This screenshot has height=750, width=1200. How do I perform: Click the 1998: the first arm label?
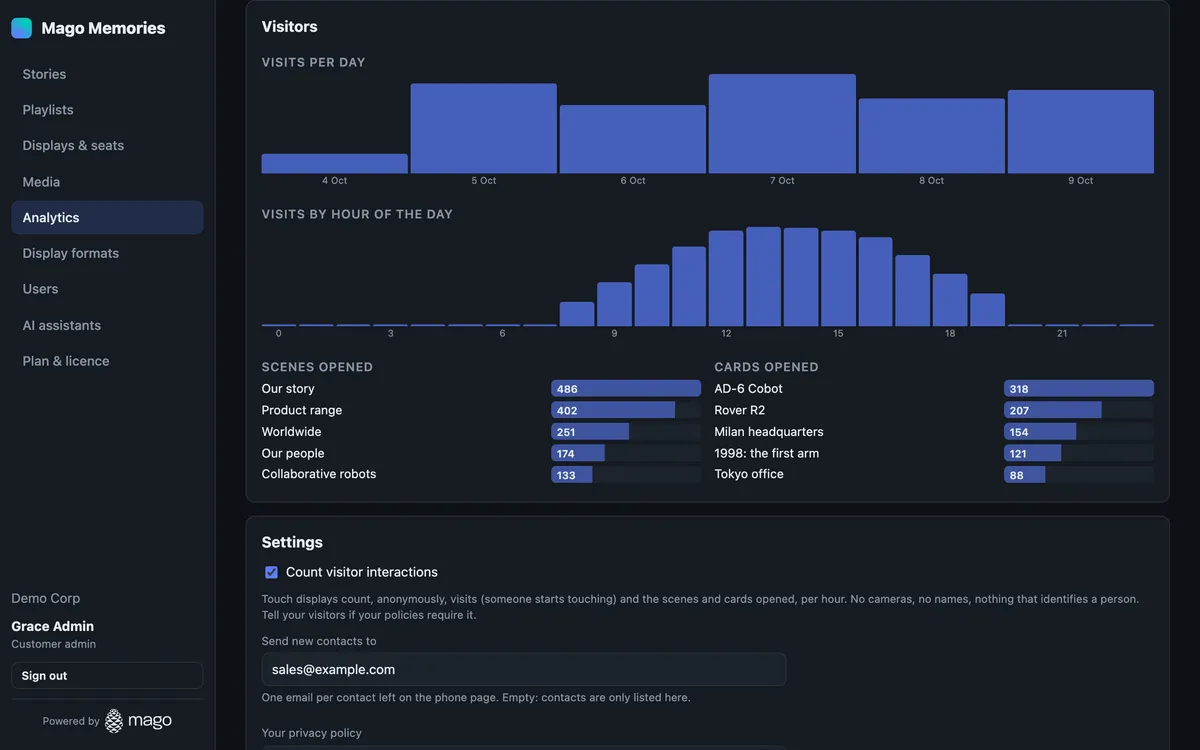pos(767,454)
